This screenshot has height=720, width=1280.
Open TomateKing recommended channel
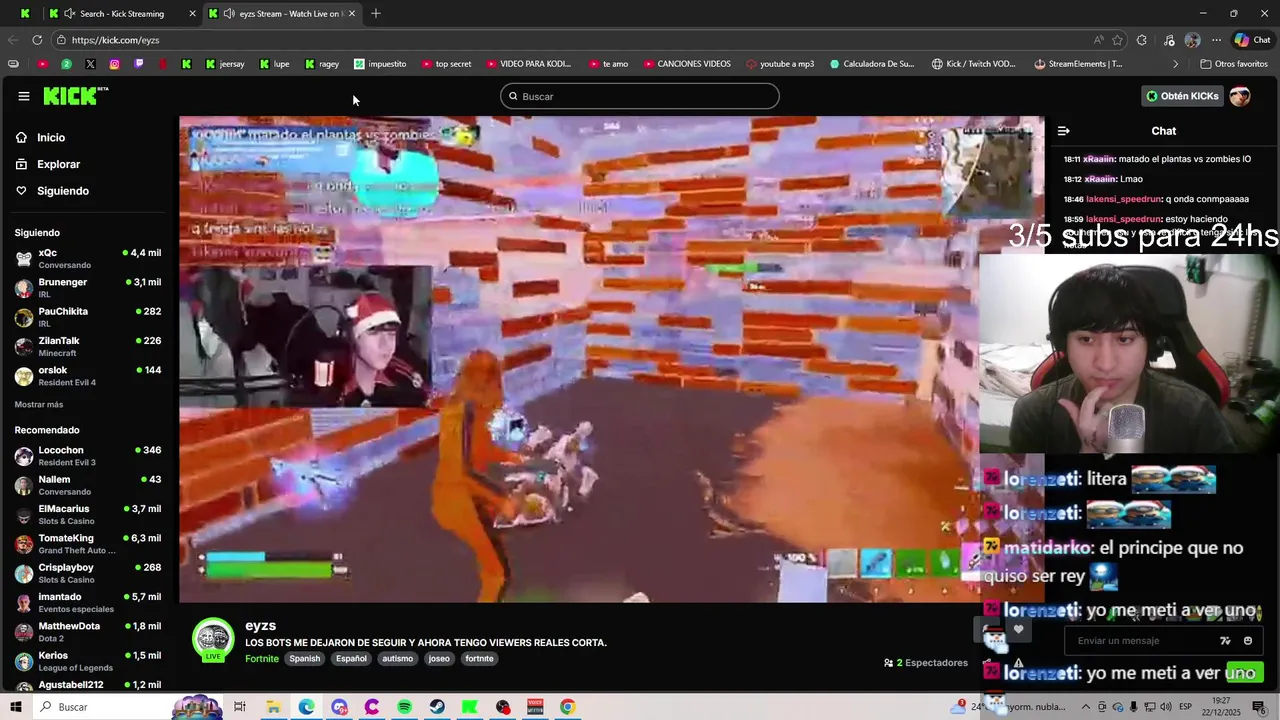point(88,544)
